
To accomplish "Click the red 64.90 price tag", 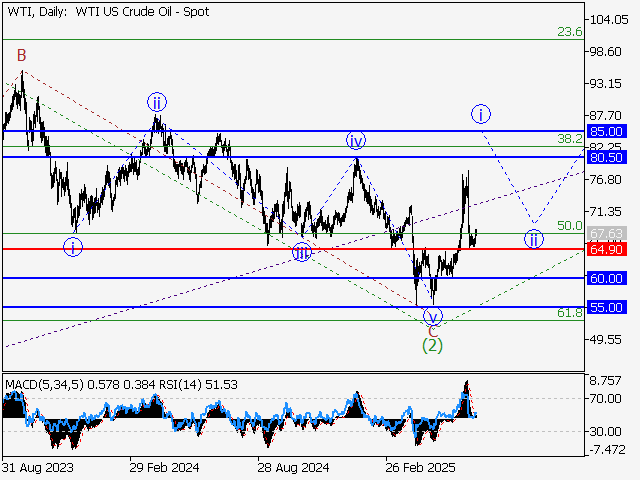I will (x=607, y=249).
